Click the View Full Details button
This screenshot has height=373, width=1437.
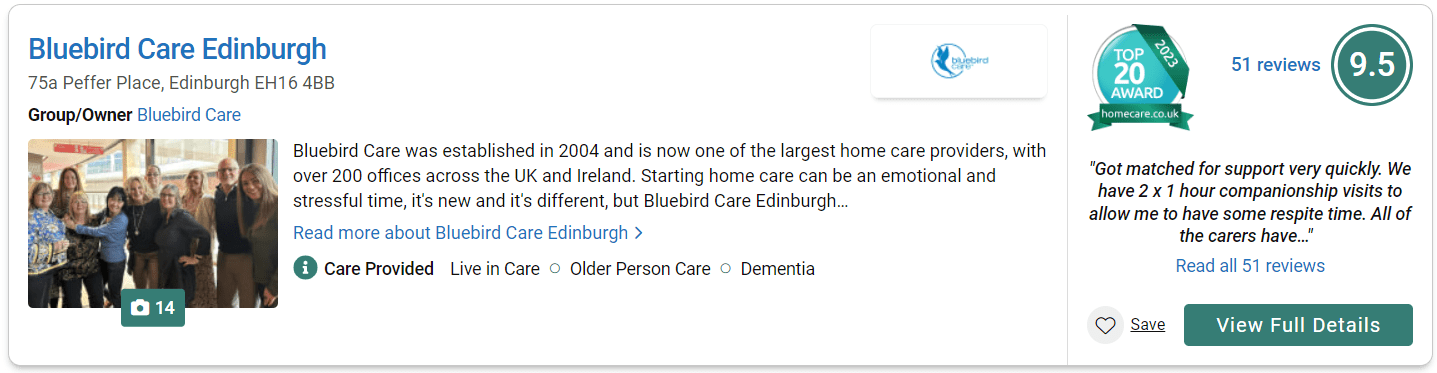(x=1298, y=325)
